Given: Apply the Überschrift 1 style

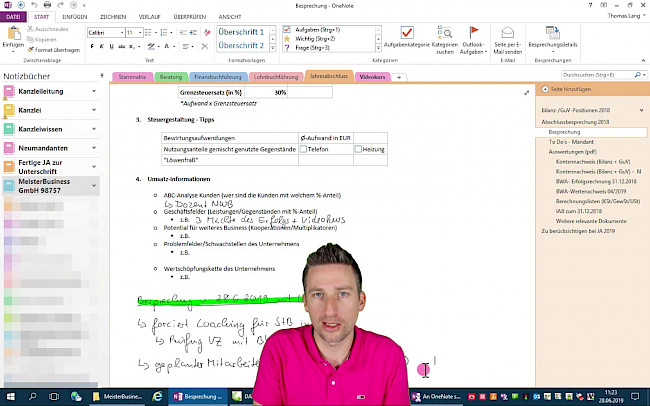Looking at the screenshot, I should 241,31.
